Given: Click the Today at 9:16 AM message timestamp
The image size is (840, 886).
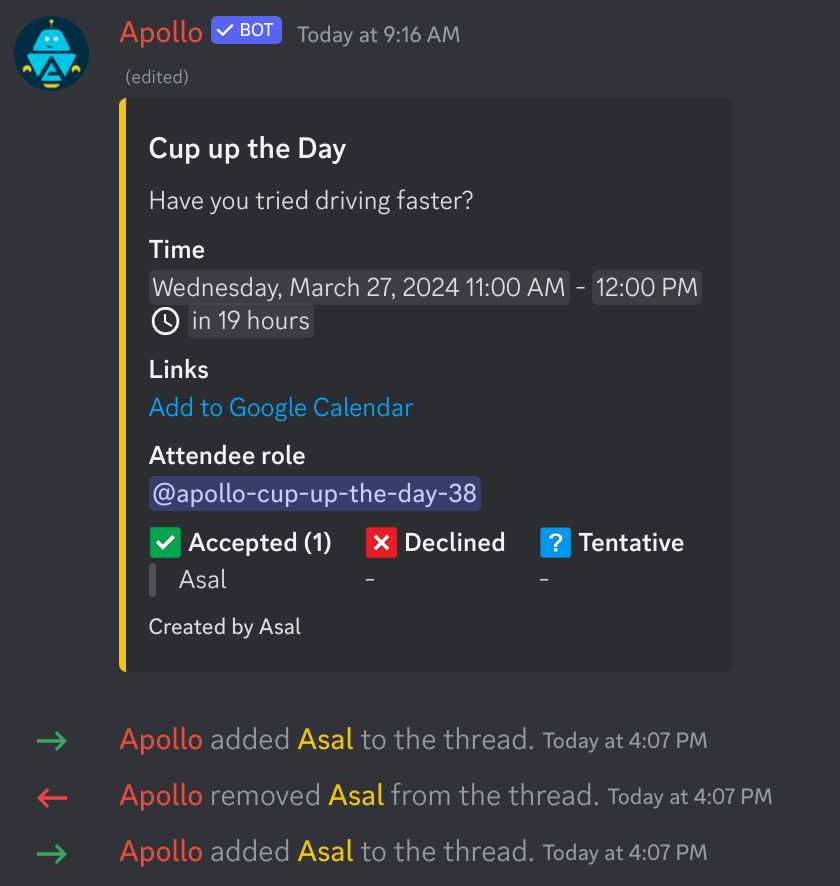Looking at the screenshot, I should pos(378,34).
